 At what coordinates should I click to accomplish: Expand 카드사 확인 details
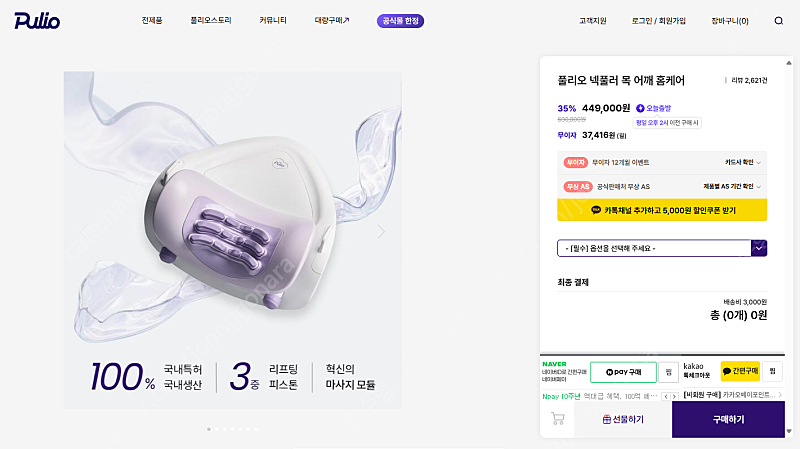click(x=744, y=161)
